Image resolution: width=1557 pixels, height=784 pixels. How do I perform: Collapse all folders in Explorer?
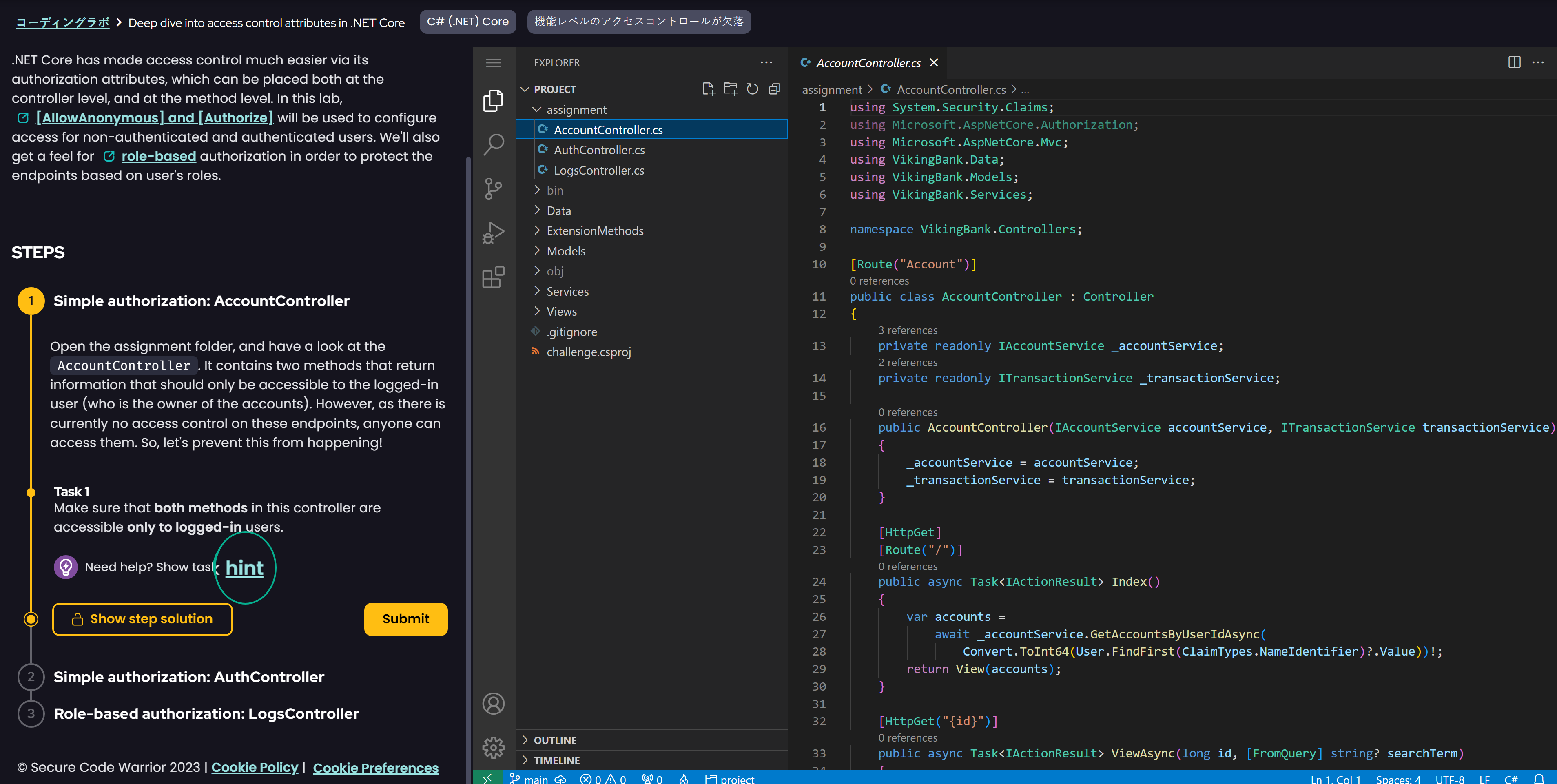(x=774, y=89)
